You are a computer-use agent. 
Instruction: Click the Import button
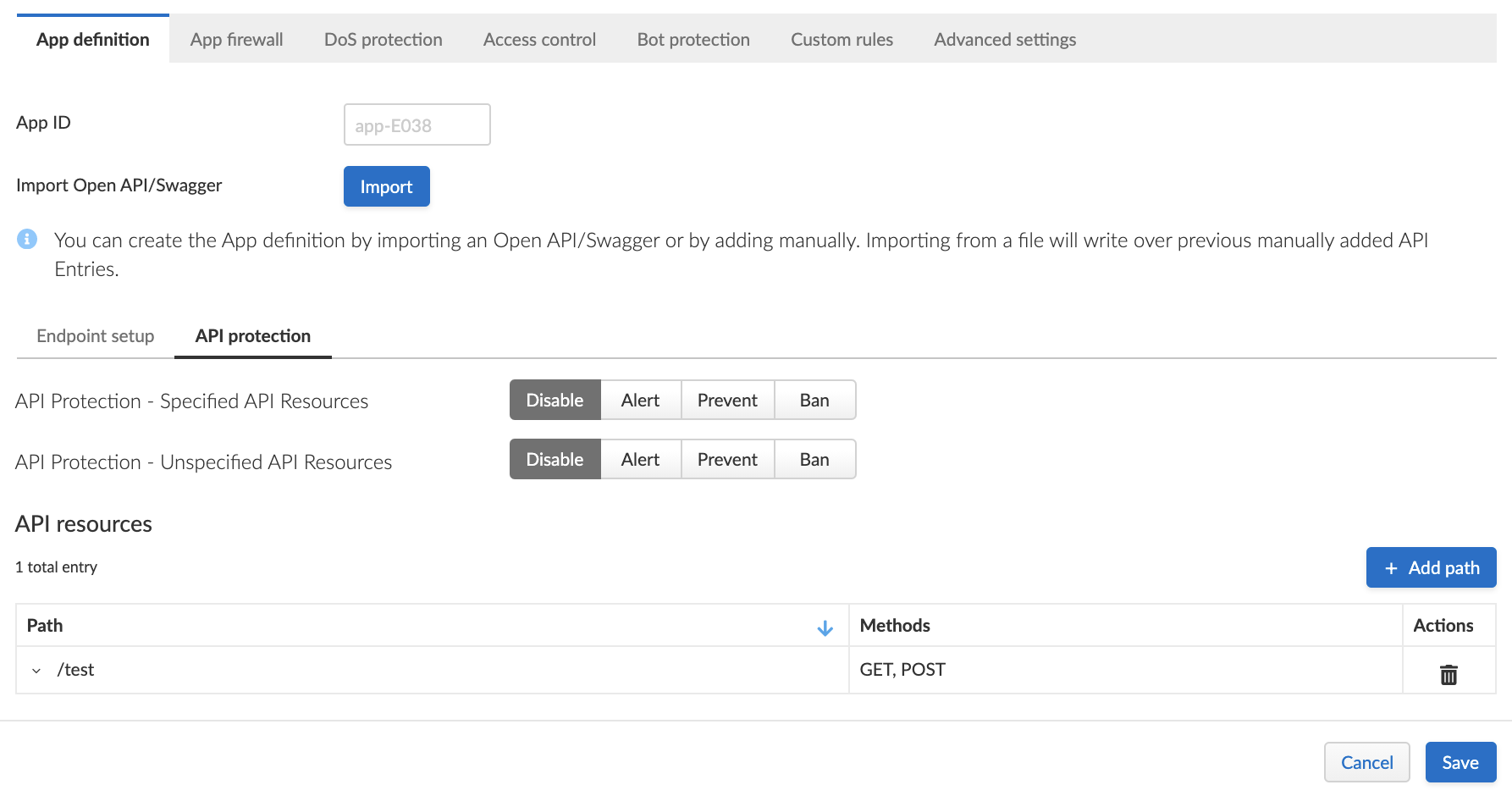387,186
